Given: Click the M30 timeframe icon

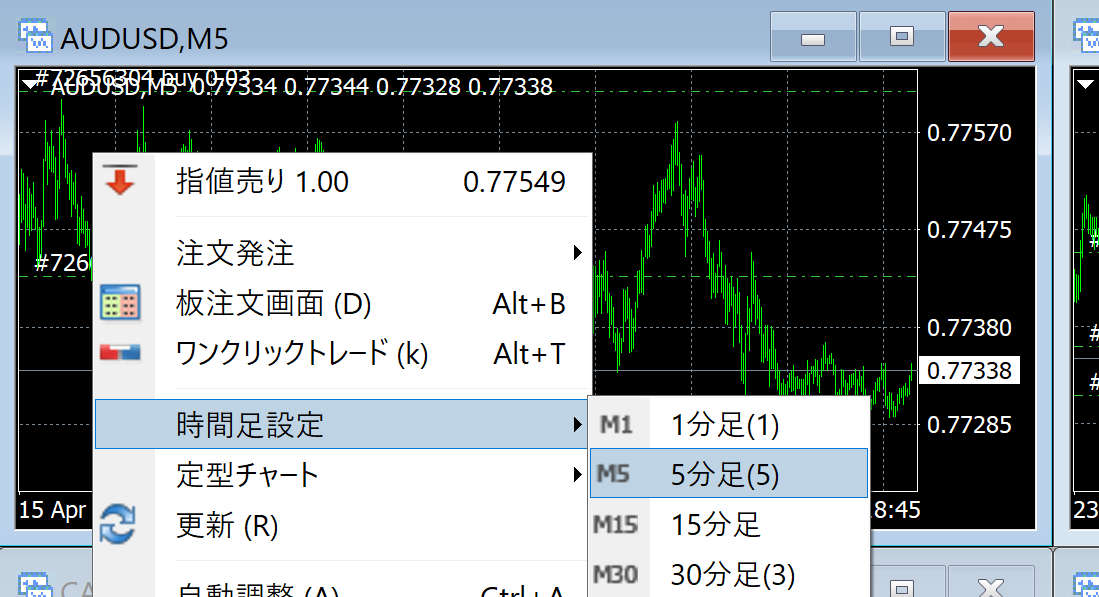Looking at the screenshot, I should click(615, 575).
